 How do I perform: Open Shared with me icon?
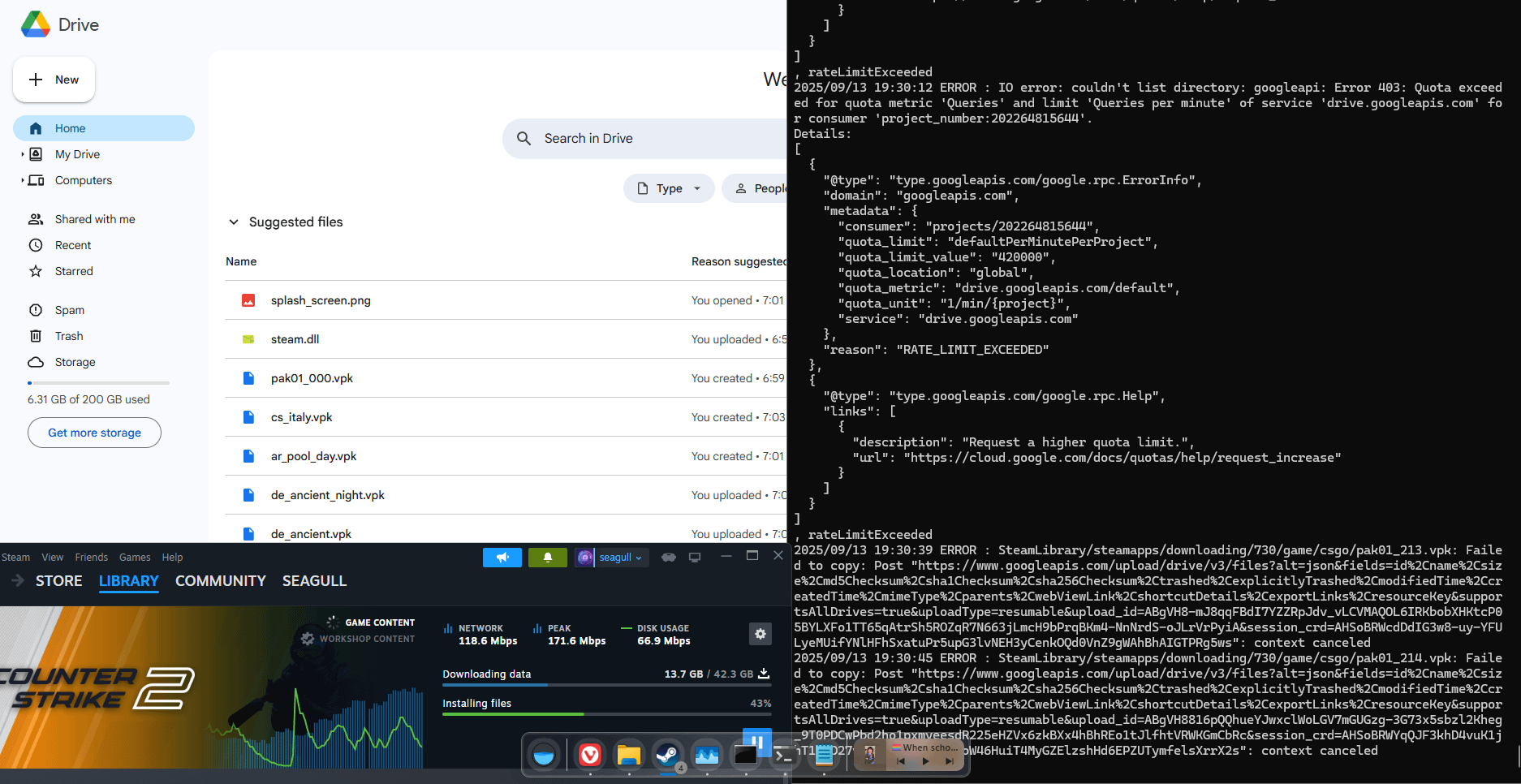tap(36, 219)
